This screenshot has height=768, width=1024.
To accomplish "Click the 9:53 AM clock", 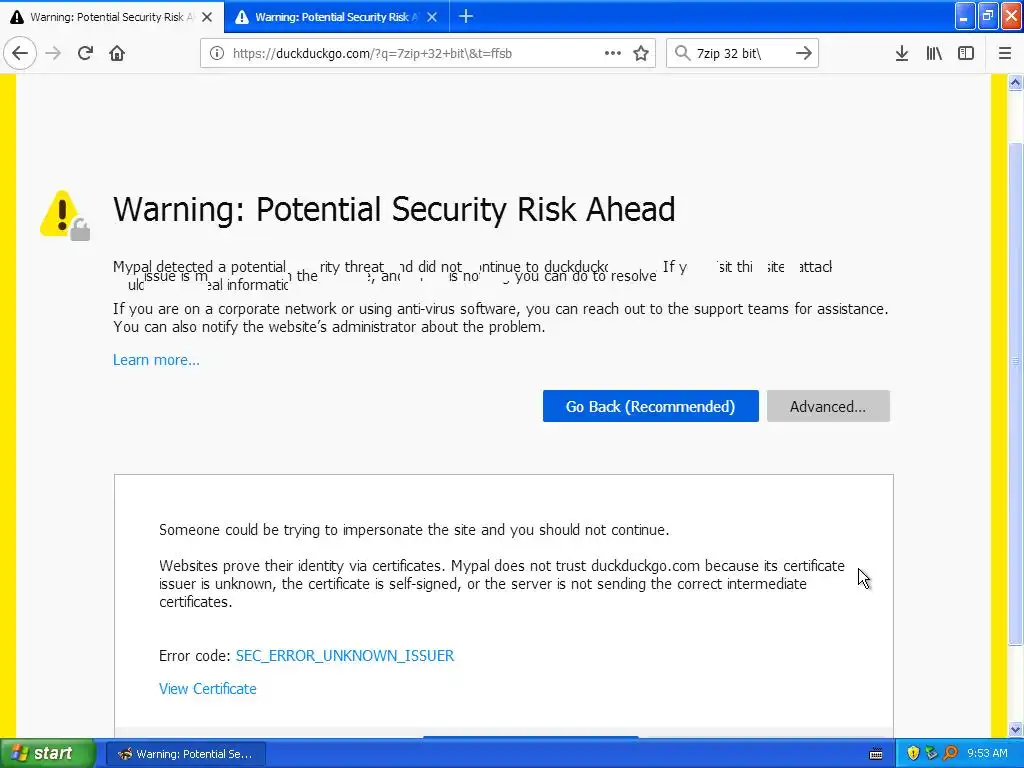I will [x=987, y=754].
